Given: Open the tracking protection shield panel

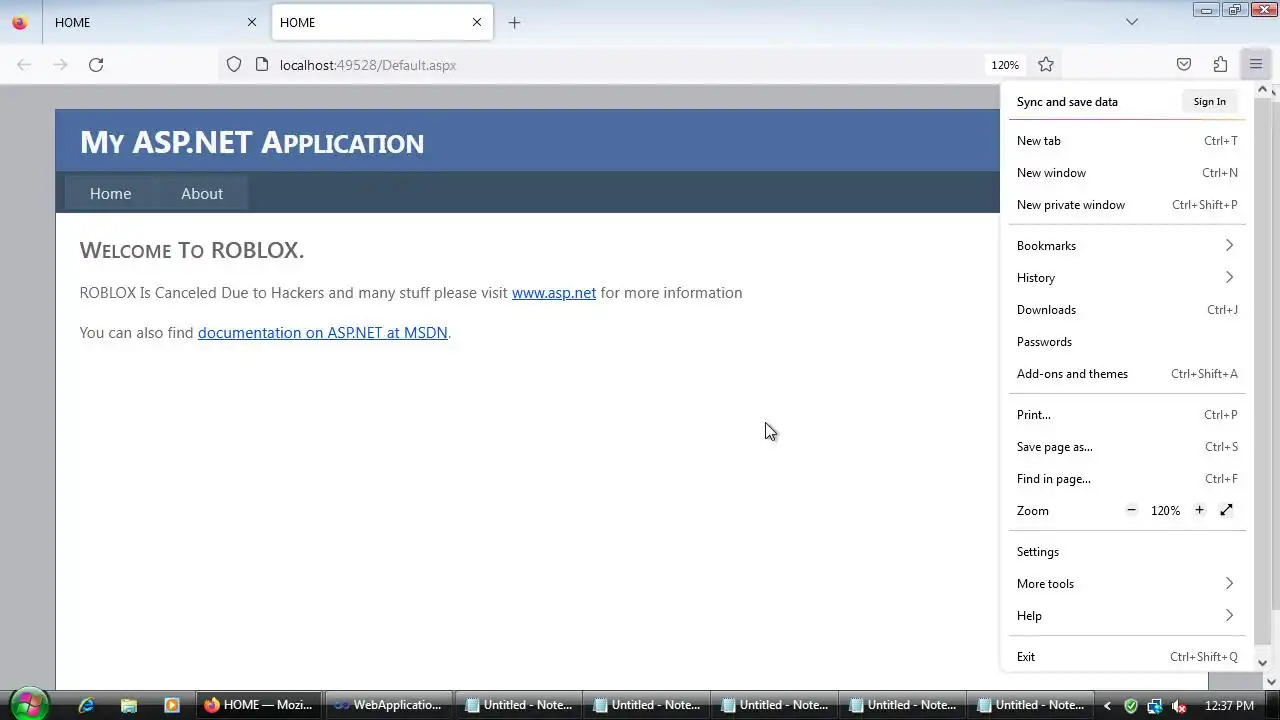Looking at the screenshot, I should (x=234, y=65).
